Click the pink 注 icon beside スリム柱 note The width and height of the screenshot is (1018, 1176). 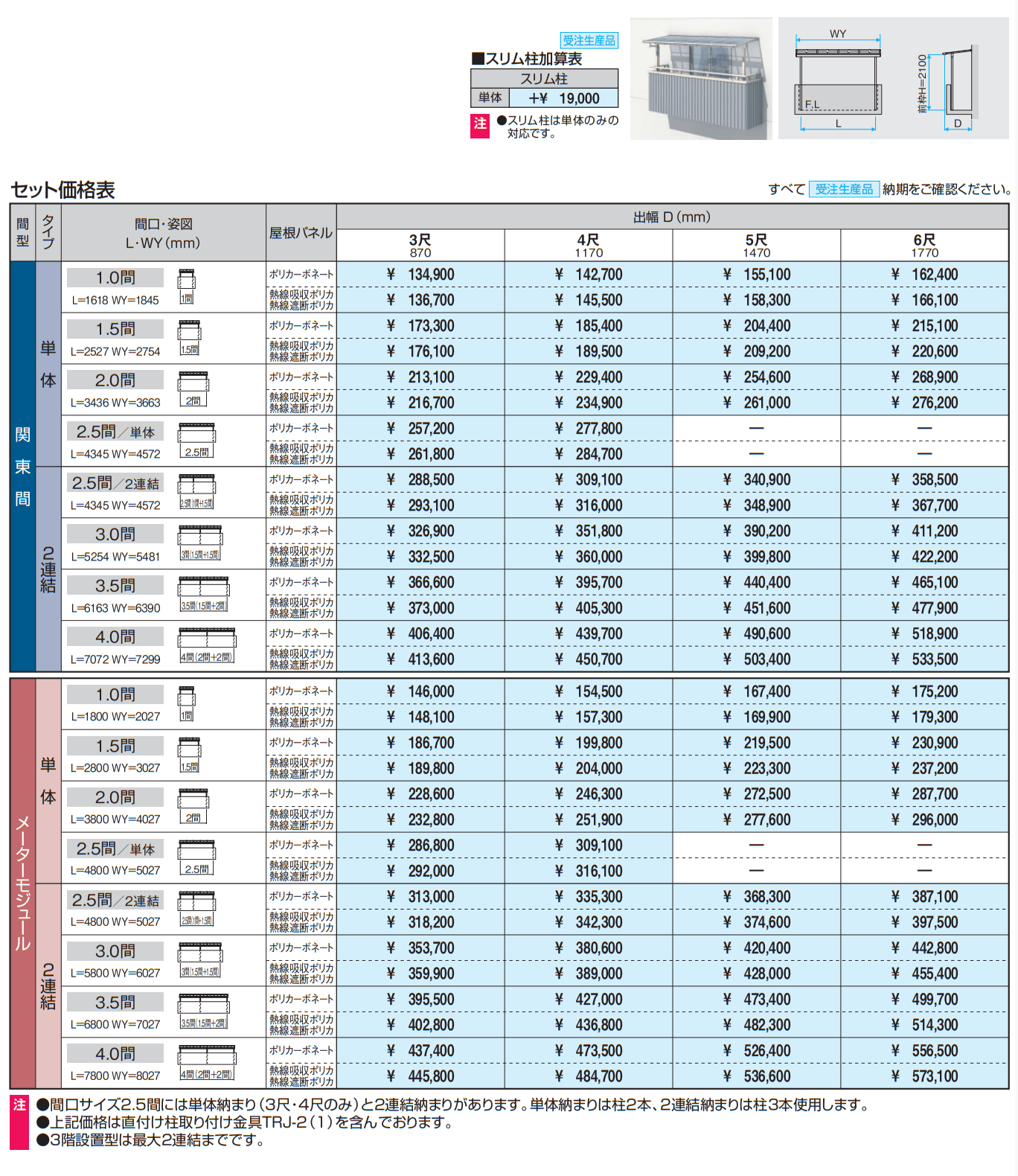[x=480, y=124]
